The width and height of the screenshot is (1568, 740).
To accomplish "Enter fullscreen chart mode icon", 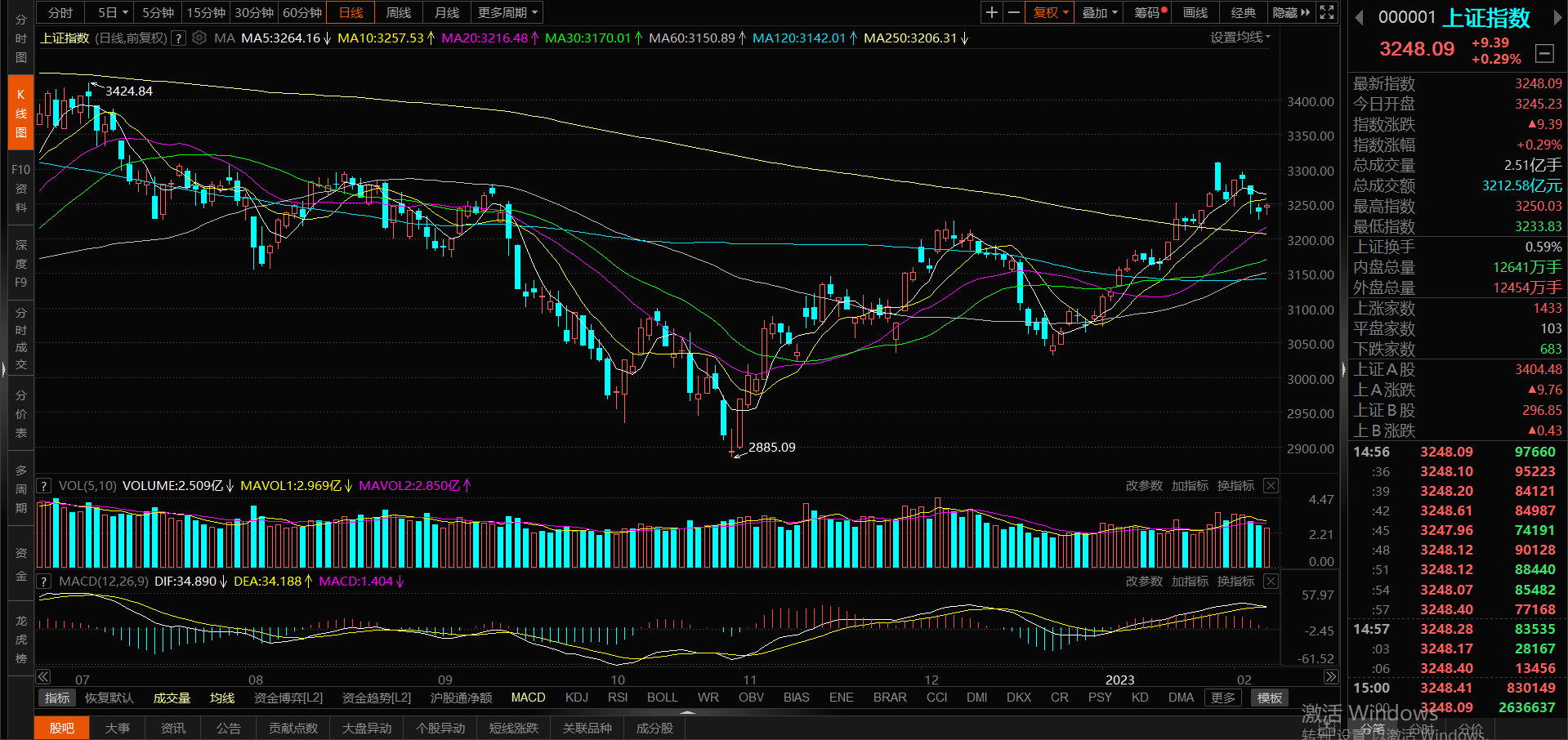I will (x=1327, y=12).
